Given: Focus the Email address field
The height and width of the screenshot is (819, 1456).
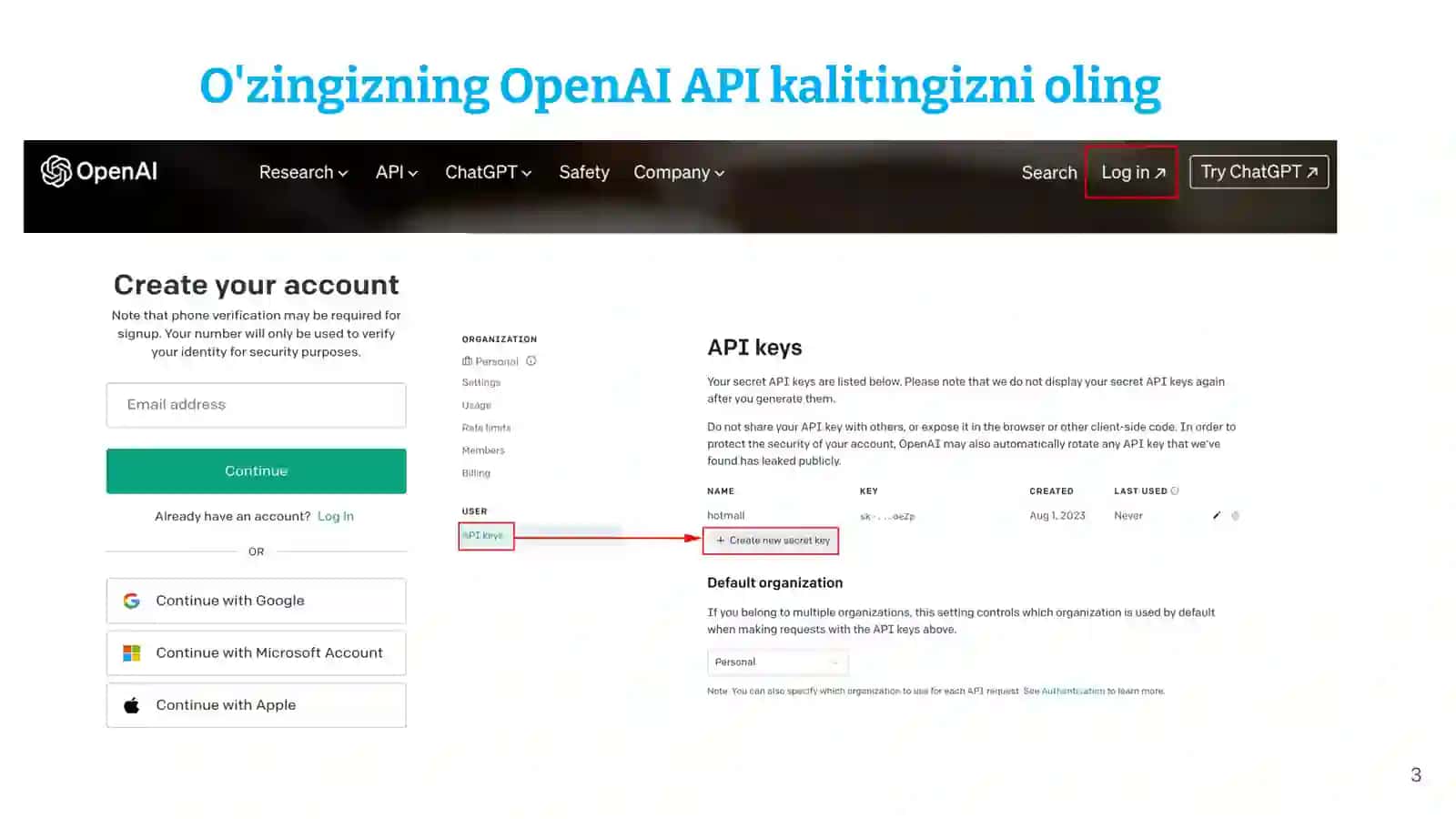Looking at the screenshot, I should pyautogui.click(x=256, y=405).
